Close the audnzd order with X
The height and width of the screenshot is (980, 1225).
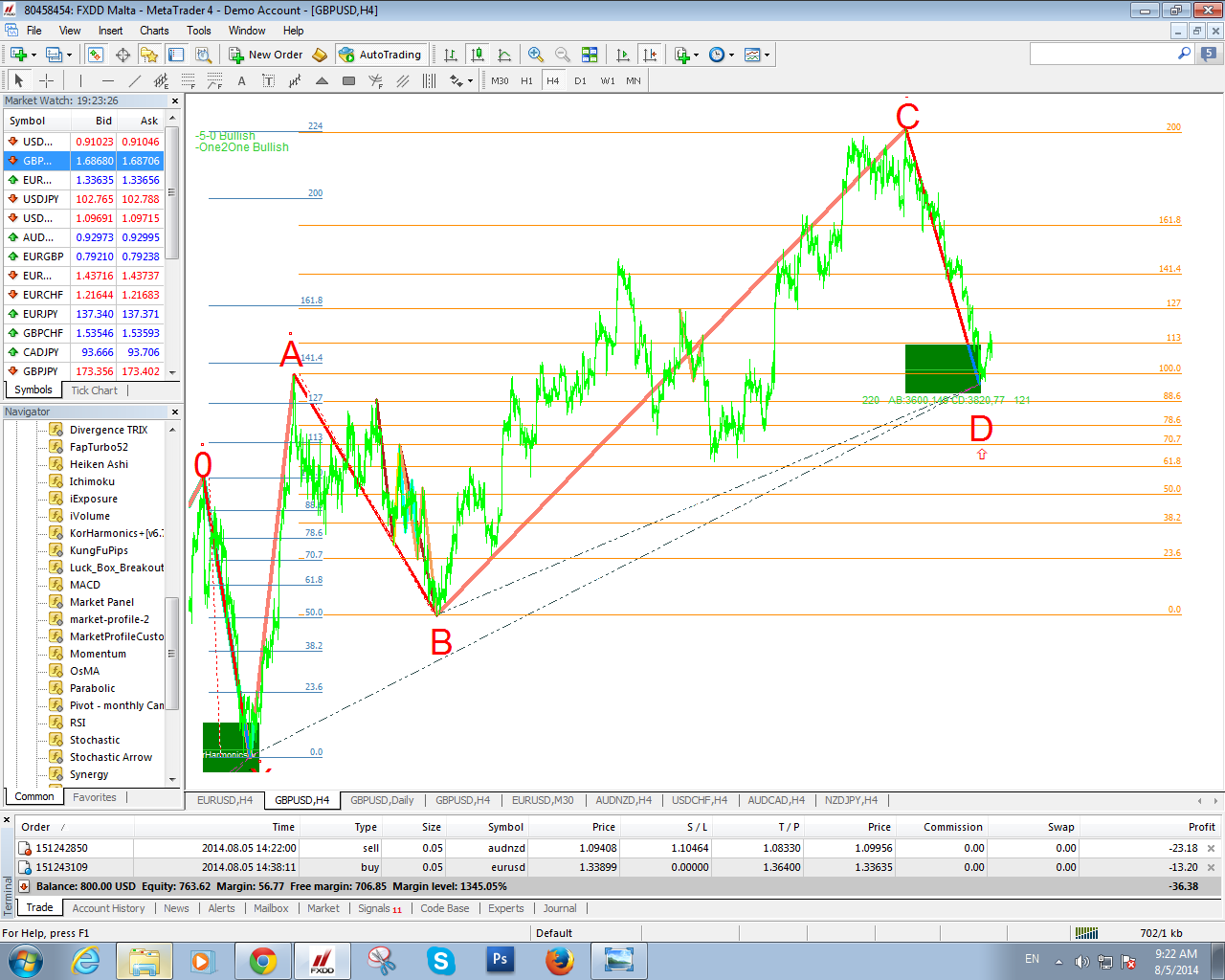pos(1211,848)
